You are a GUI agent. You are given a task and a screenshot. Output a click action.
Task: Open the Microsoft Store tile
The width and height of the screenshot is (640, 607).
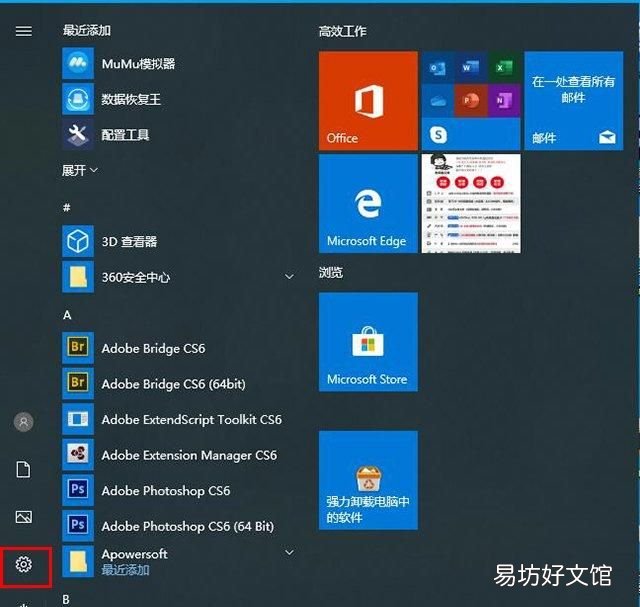[x=368, y=342]
